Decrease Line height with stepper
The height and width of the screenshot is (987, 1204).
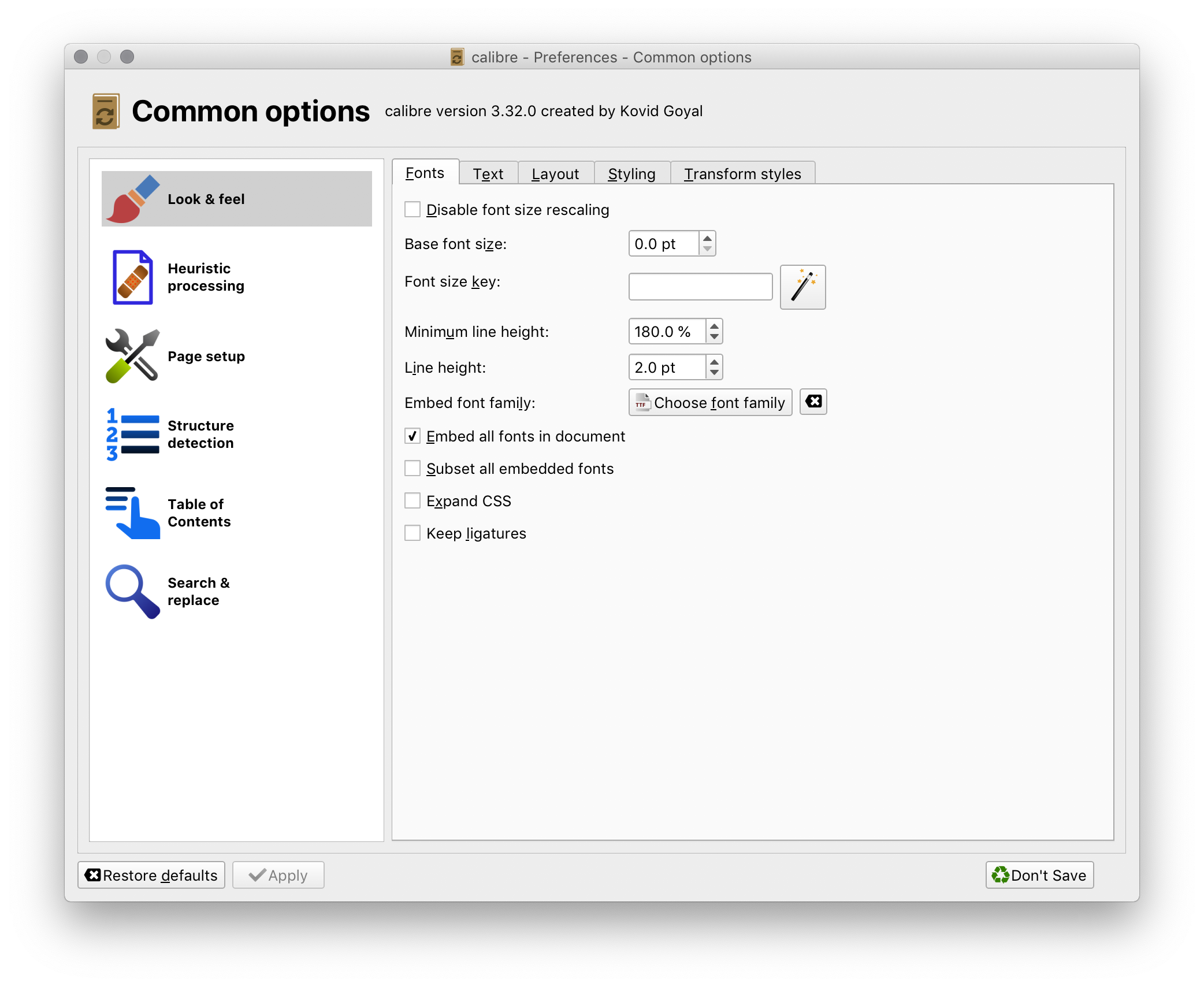coord(714,372)
